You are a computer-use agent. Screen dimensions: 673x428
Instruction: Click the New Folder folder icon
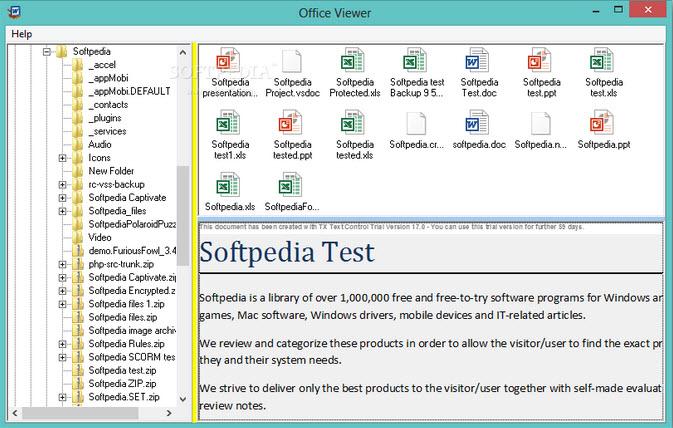pos(78,171)
